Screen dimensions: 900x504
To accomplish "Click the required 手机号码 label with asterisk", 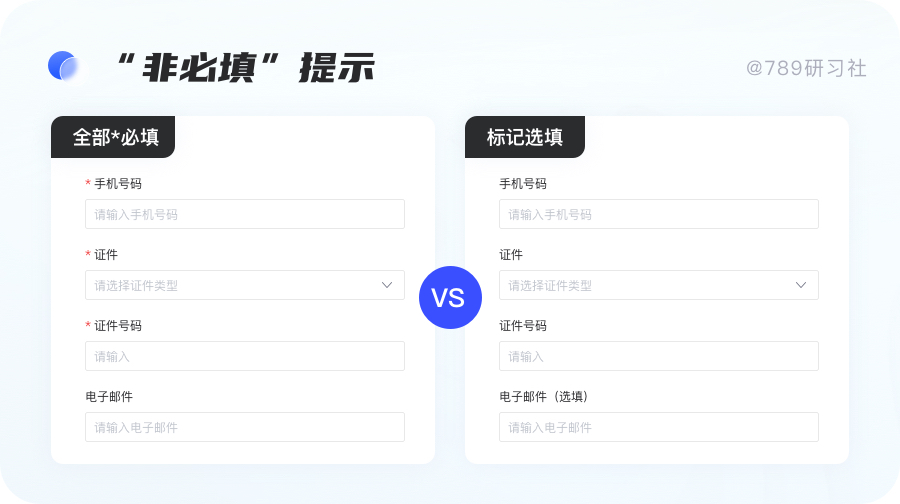I will point(117,184).
